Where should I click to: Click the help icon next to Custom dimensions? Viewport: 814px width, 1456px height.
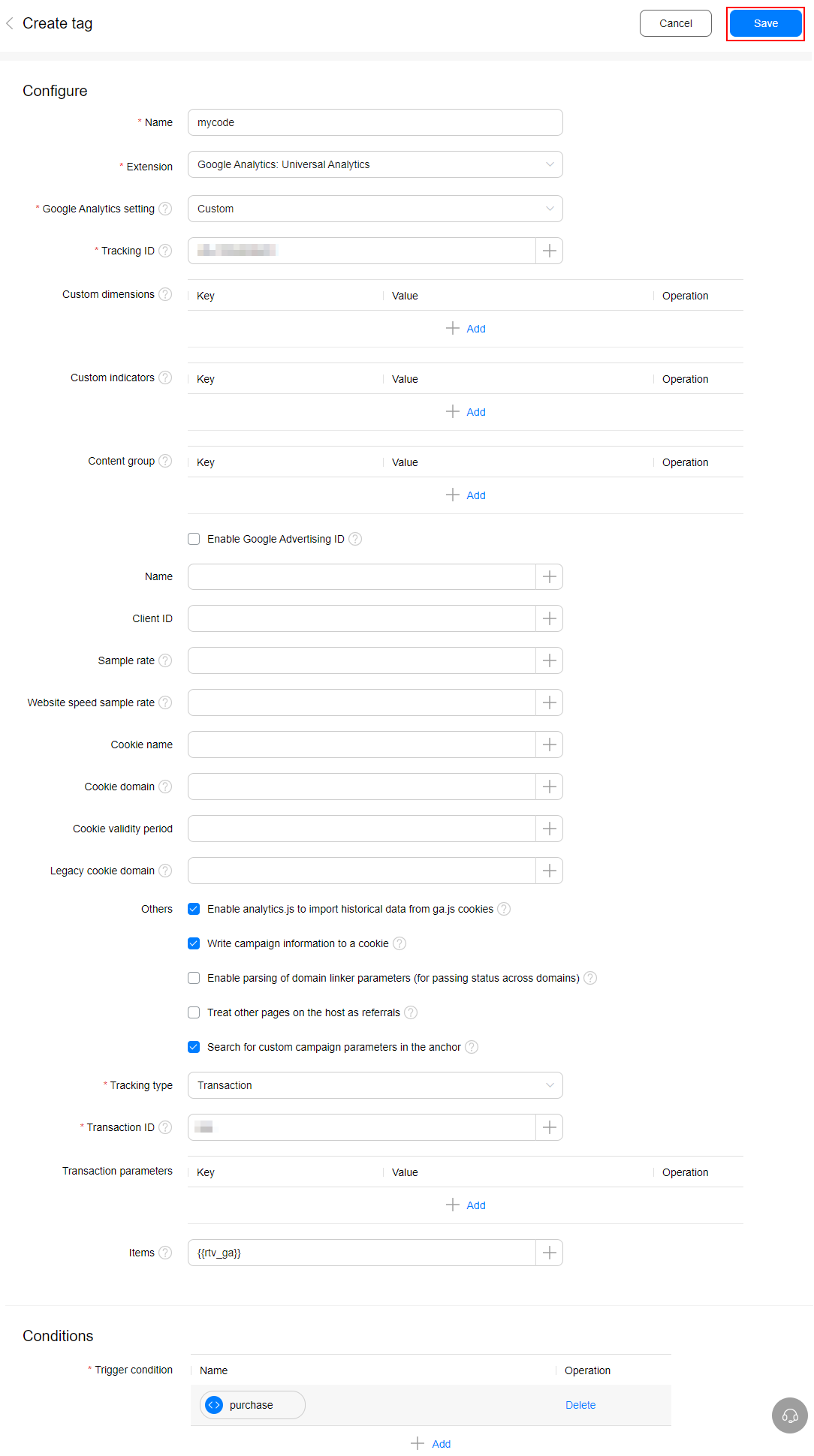165,294
